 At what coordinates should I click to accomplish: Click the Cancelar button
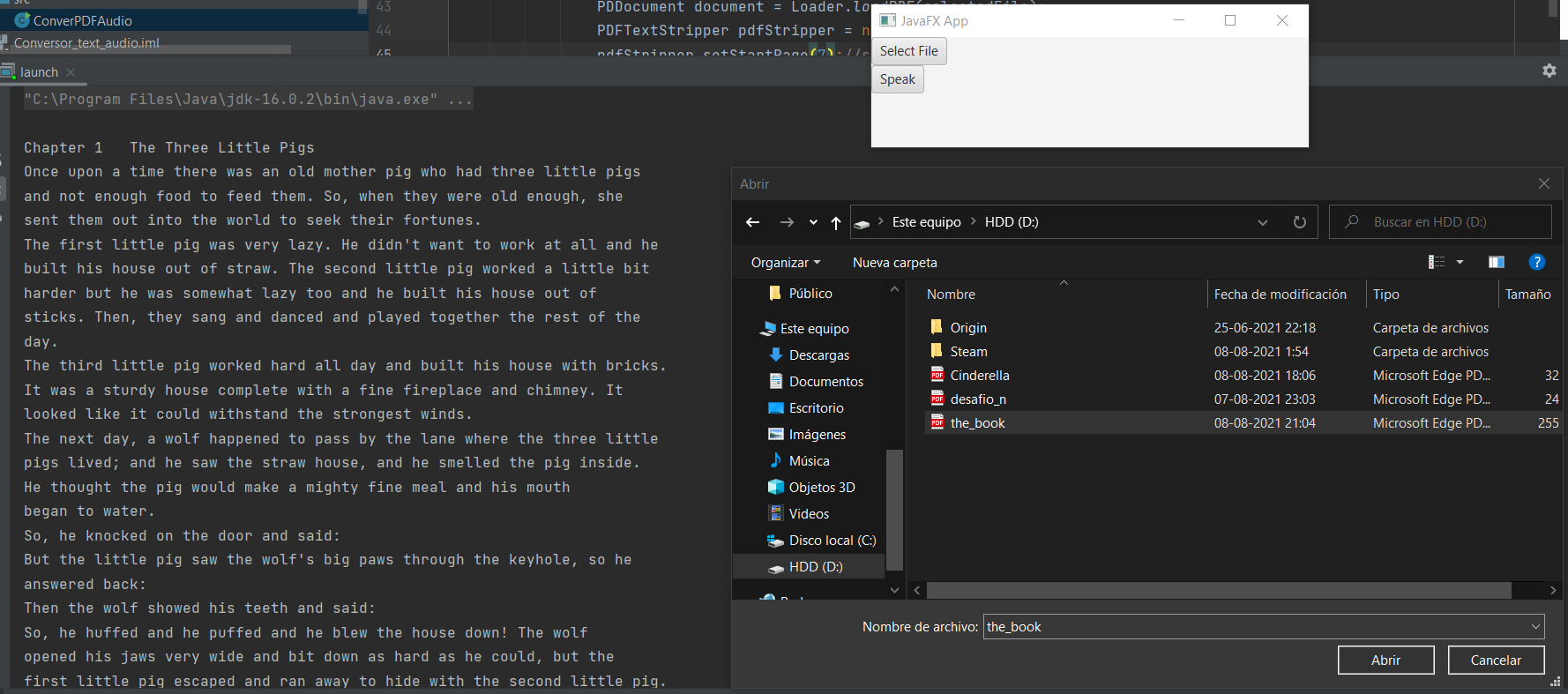1496,660
